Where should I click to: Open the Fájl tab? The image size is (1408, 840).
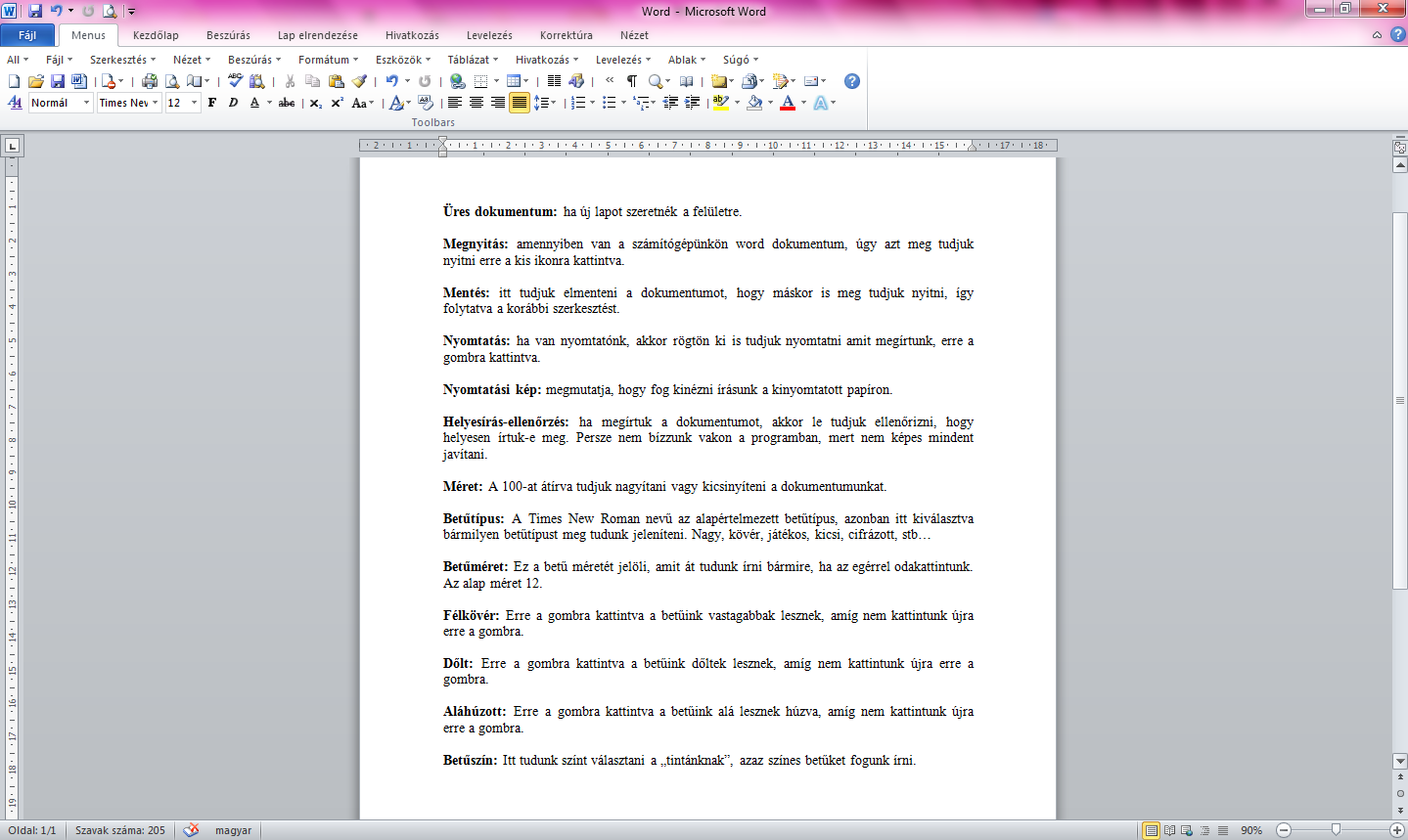27,35
